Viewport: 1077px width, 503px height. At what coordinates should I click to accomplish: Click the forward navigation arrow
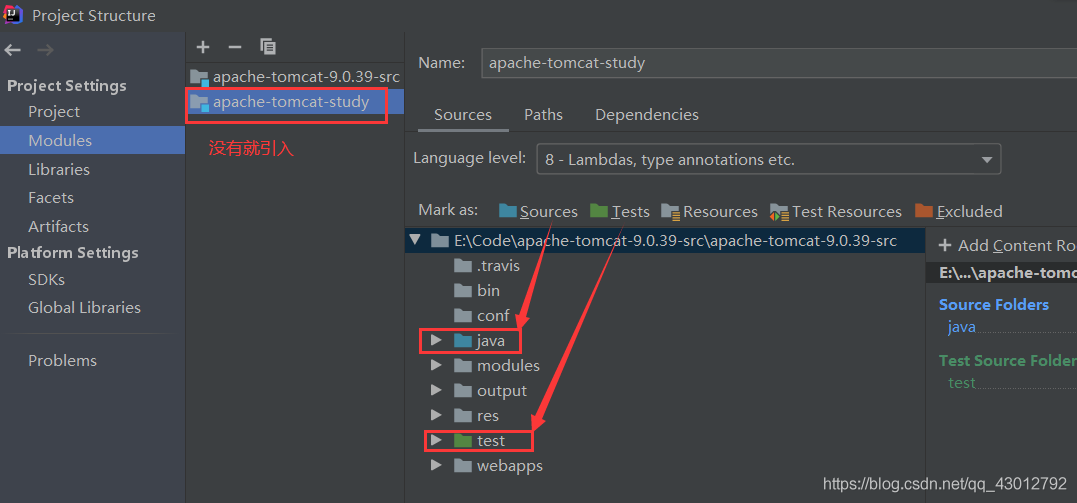tap(45, 50)
